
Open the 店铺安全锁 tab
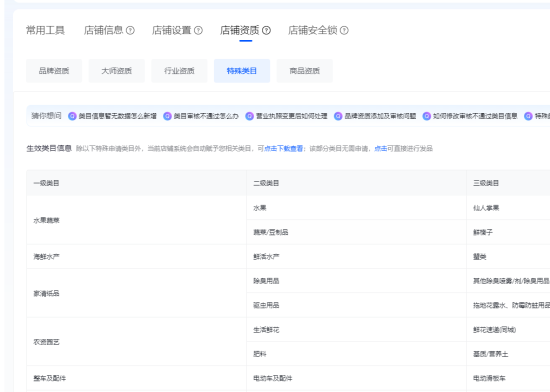[313, 31]
